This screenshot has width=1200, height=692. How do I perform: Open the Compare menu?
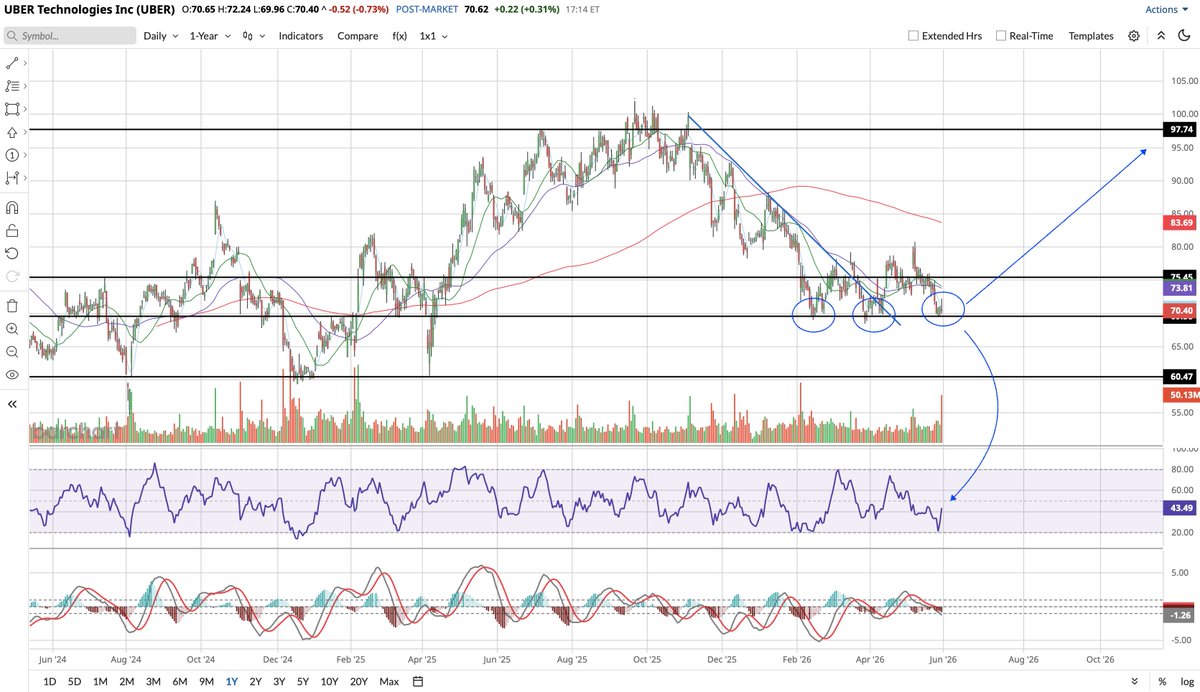click(357, 35)
